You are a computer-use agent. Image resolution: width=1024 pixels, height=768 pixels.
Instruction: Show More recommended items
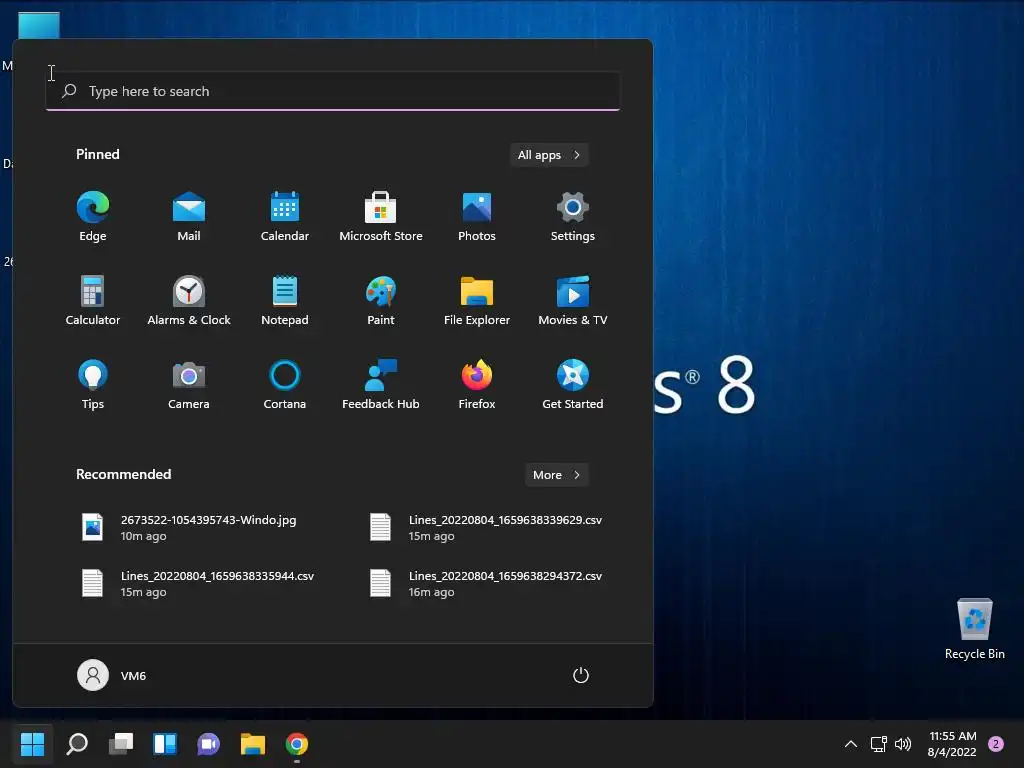pos(556,475)
